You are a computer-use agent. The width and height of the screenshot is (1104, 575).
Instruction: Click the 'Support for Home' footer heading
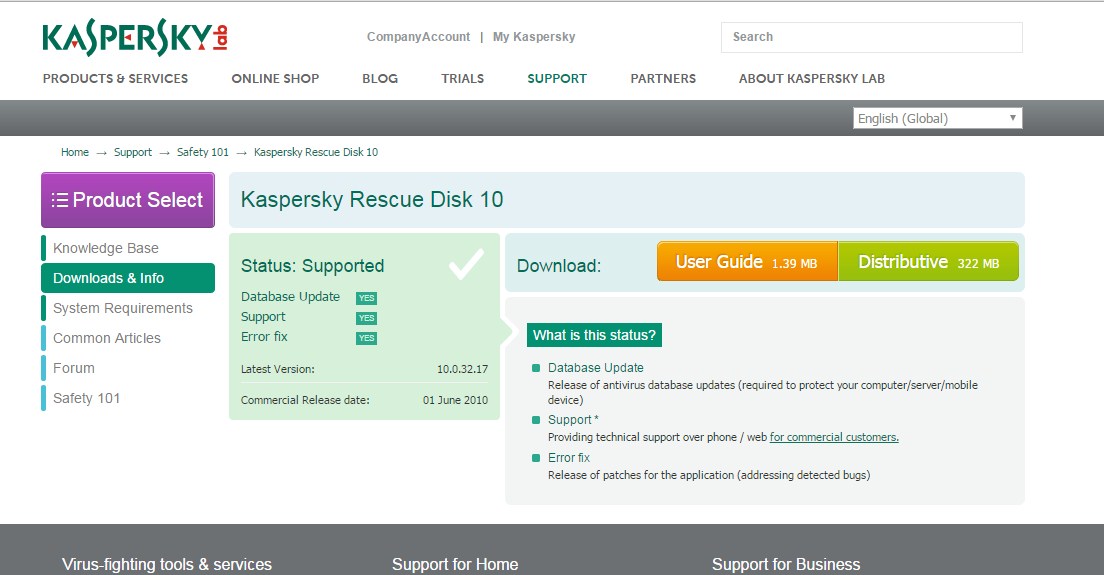pyautogui.click(x=455, y=564)
